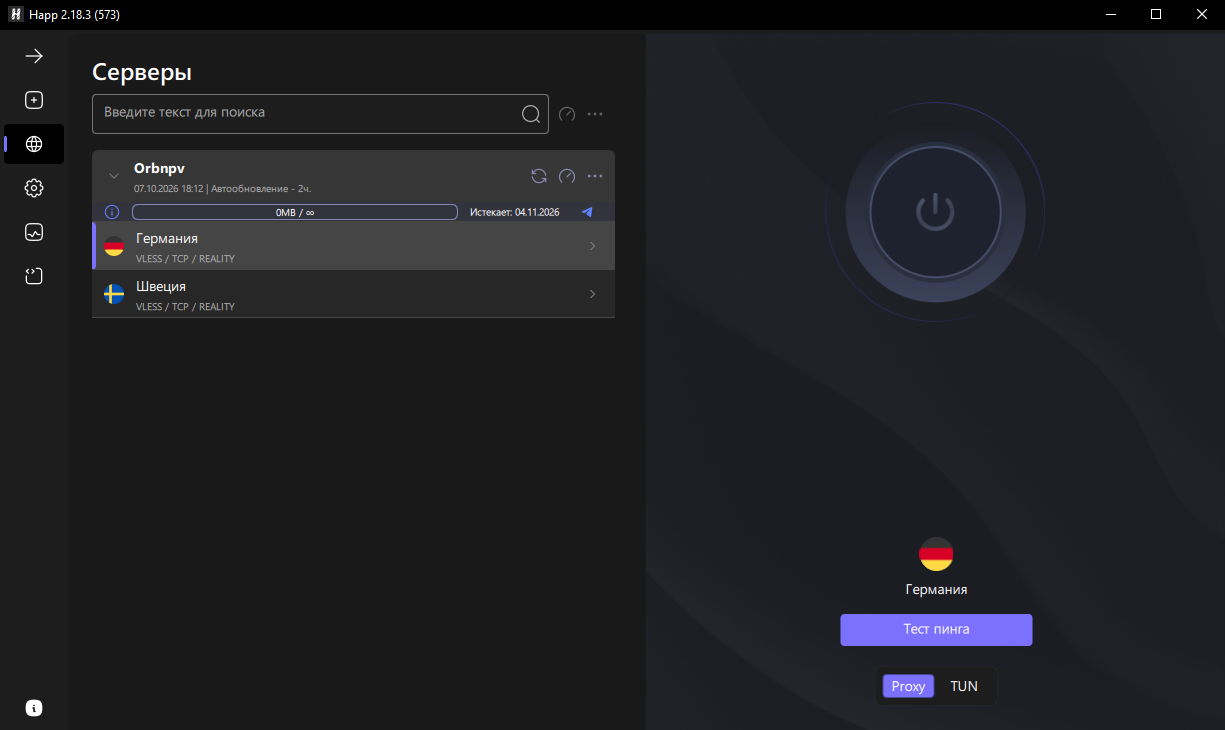This screenshot has width=1225, height=730.
Task: Open the Orbnpv subscription three-dot menu
Action: pos(595,176)
